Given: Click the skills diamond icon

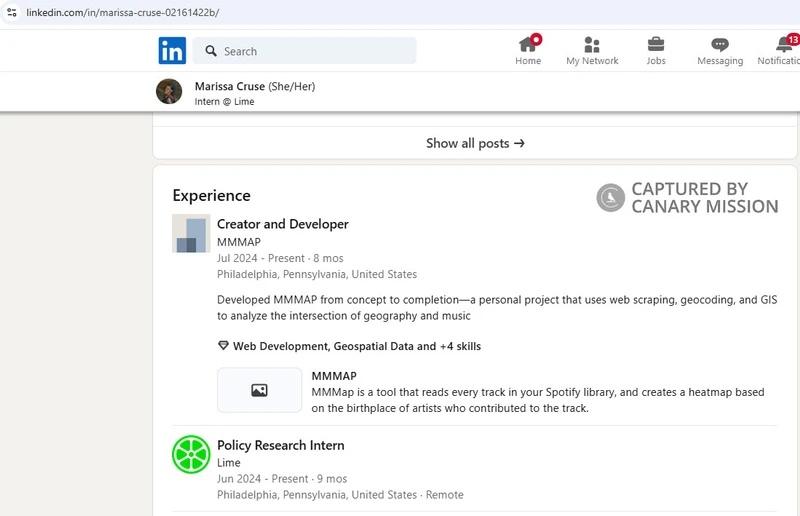Looking at the screenshot, I should coord(223,346).
